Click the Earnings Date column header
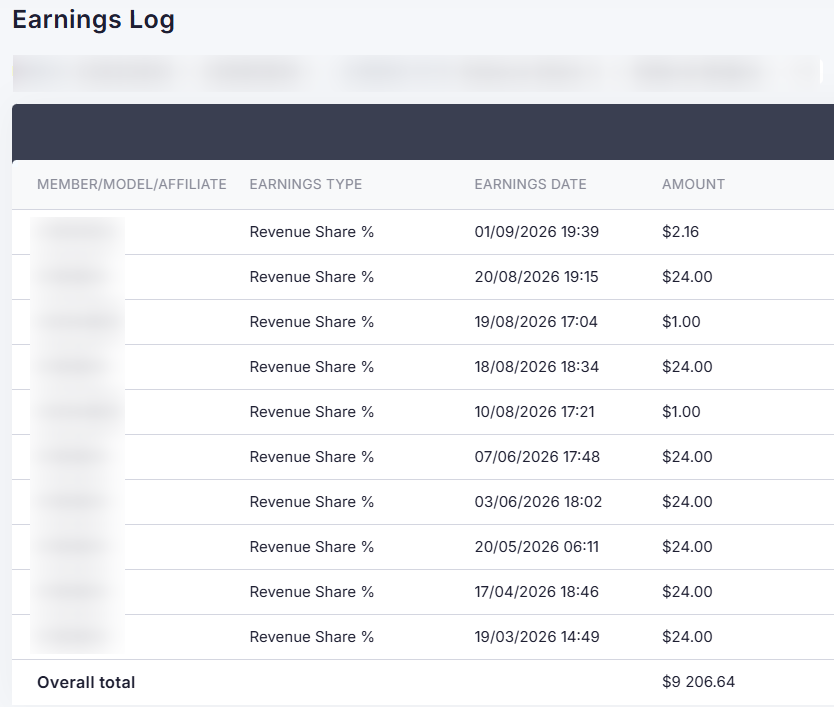 [530, 184]
